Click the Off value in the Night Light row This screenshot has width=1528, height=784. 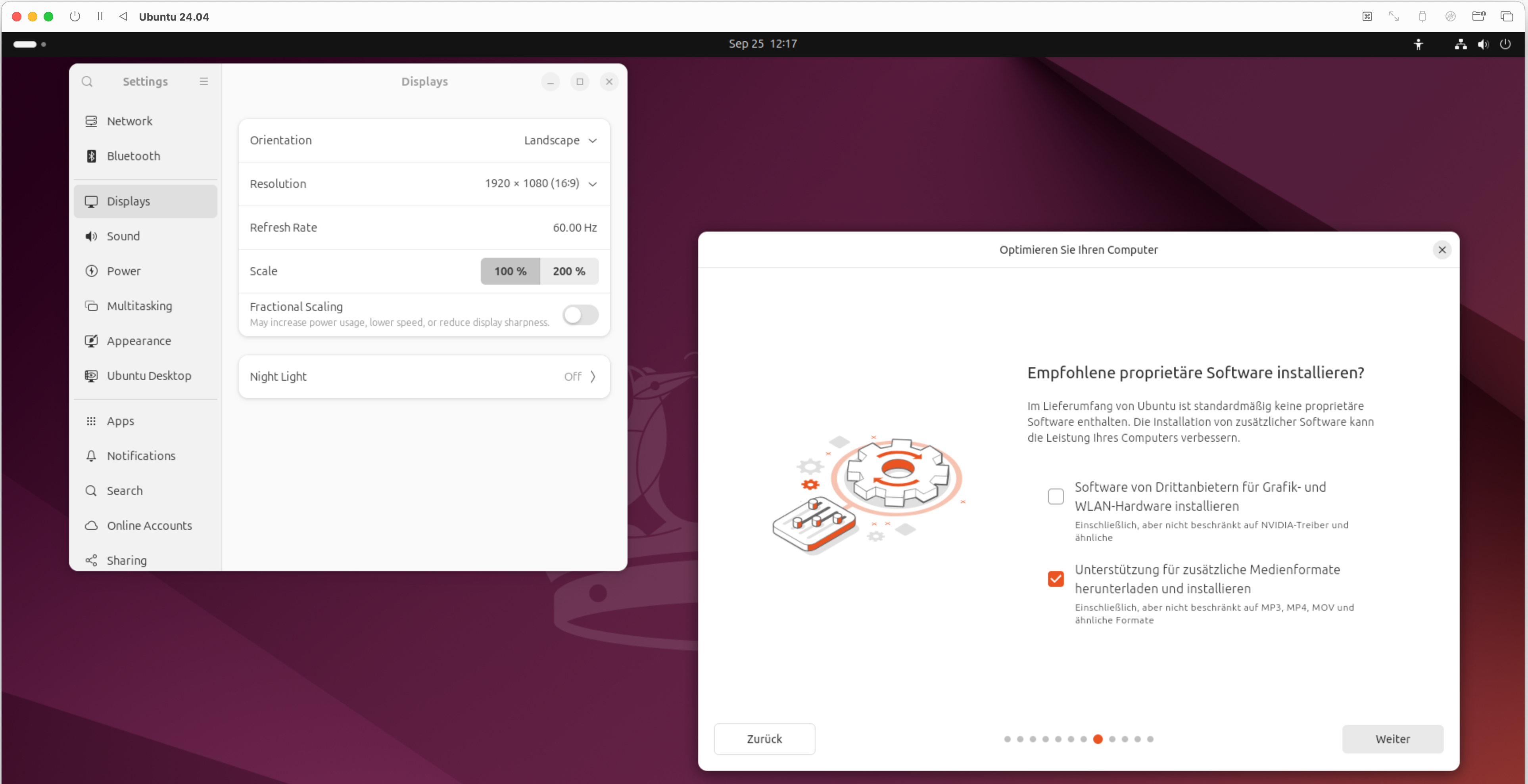(572, 377)
